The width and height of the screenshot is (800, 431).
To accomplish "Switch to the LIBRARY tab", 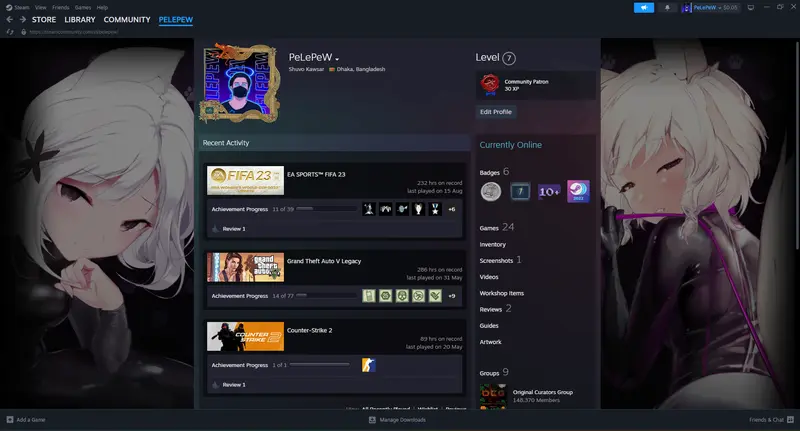I will click(x=80, y=20).
